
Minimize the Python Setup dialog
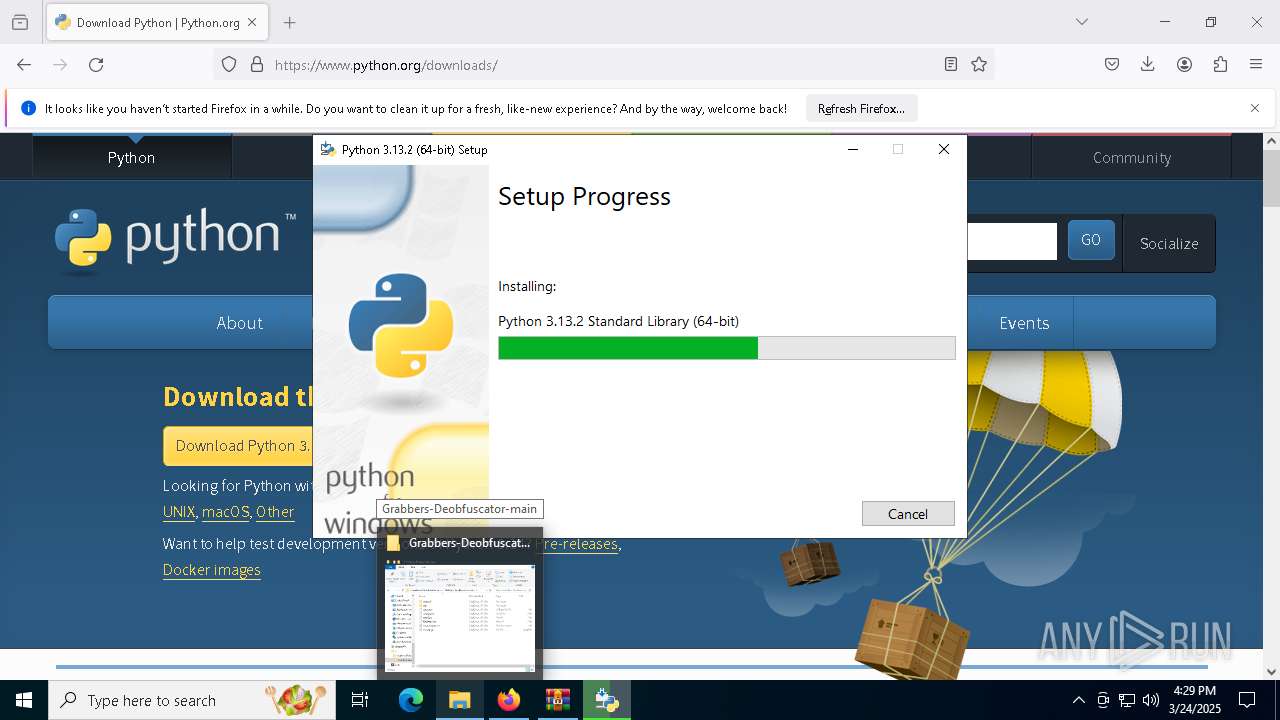pyautogui.click(x=853, y=149)
